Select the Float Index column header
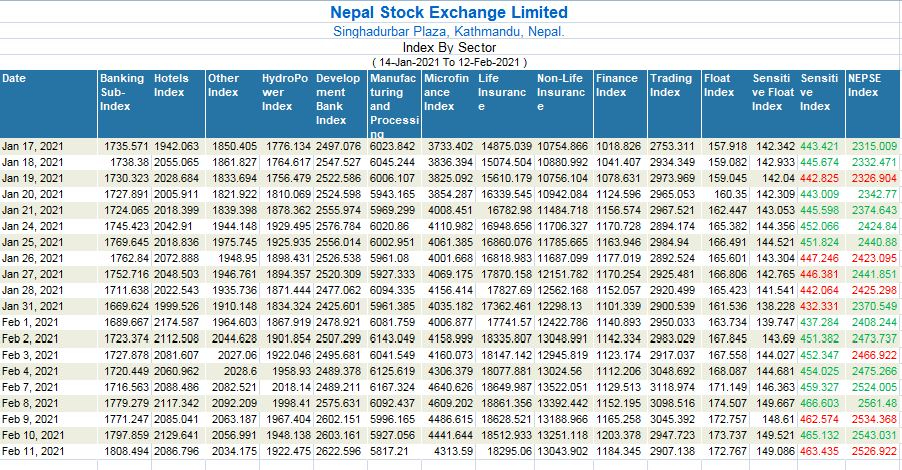 click(718, 85)
